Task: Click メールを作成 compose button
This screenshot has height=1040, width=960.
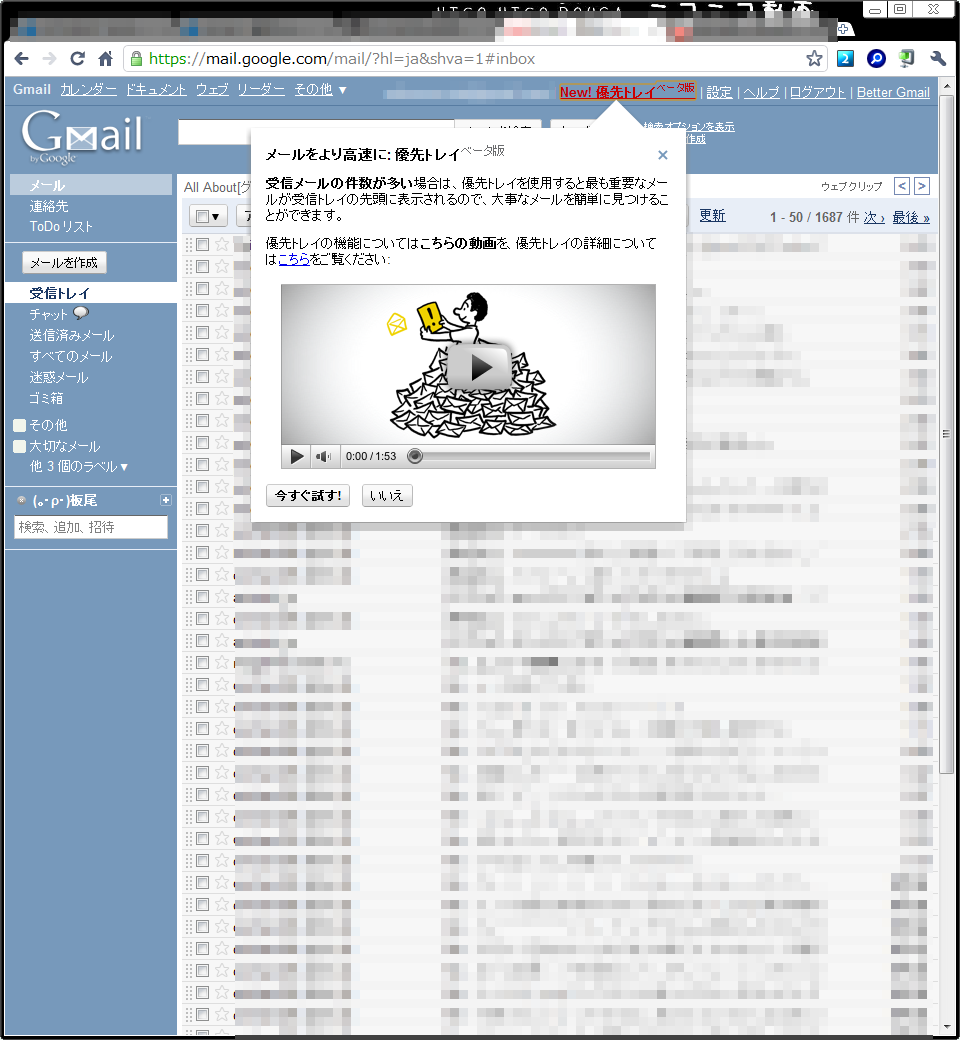Action: click(64, 263)
